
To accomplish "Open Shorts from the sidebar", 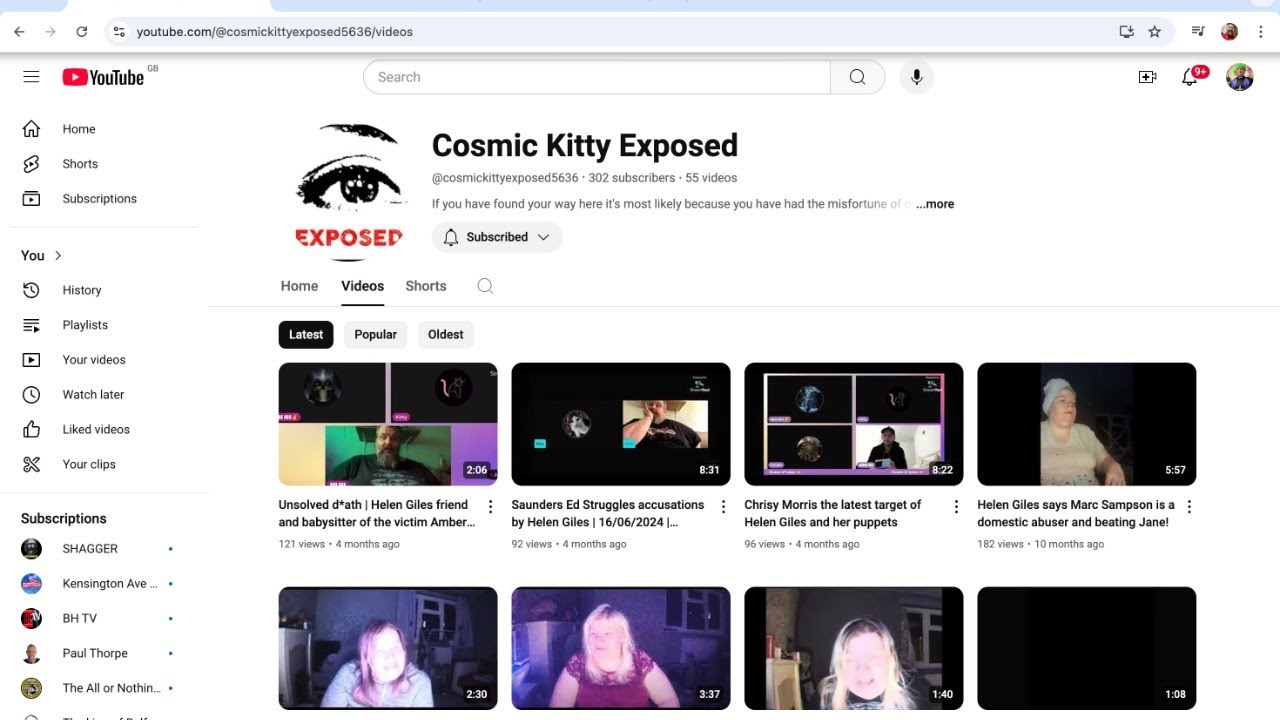I will [80, 164].
